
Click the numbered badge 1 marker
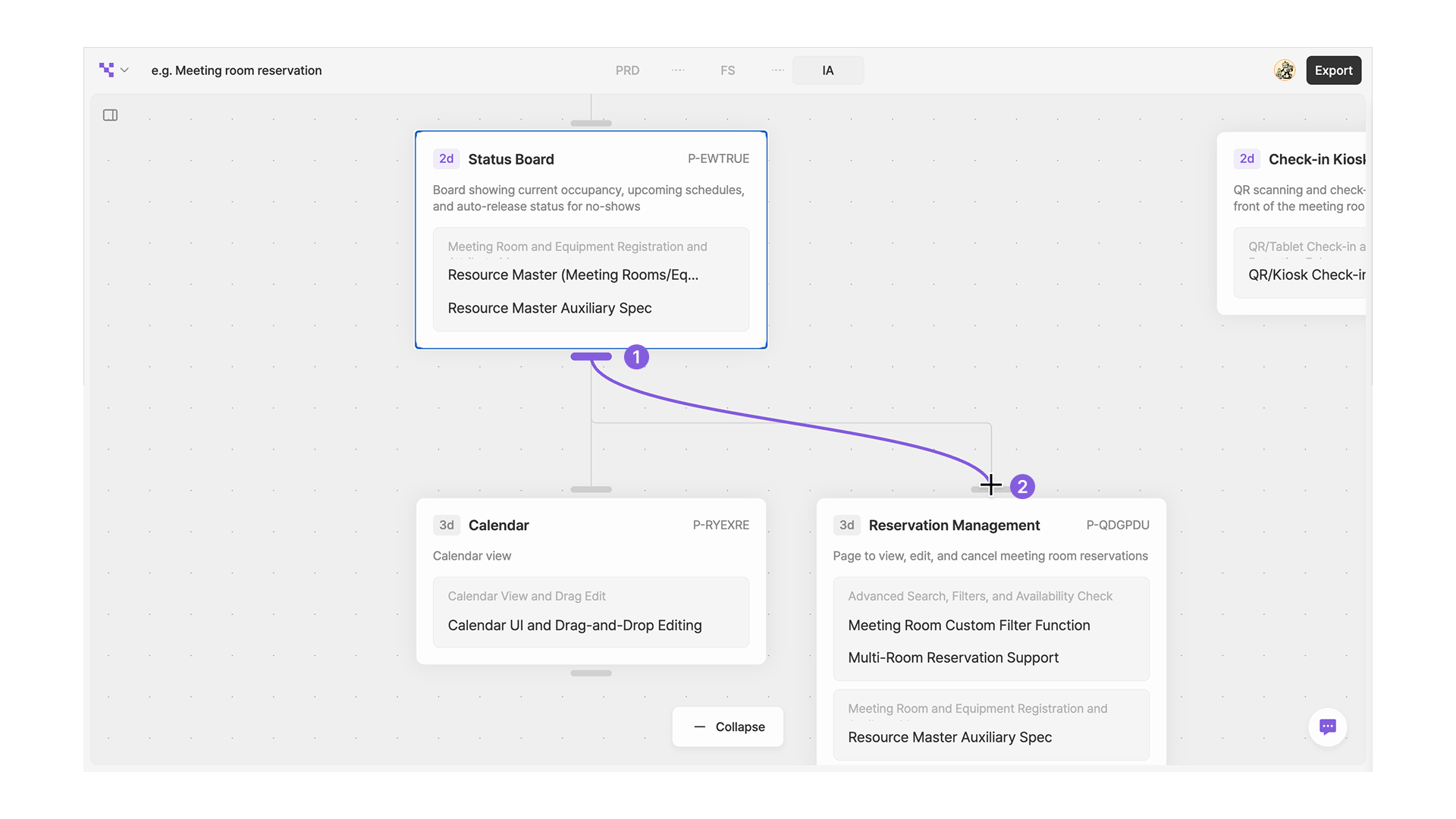pos(636,357)
